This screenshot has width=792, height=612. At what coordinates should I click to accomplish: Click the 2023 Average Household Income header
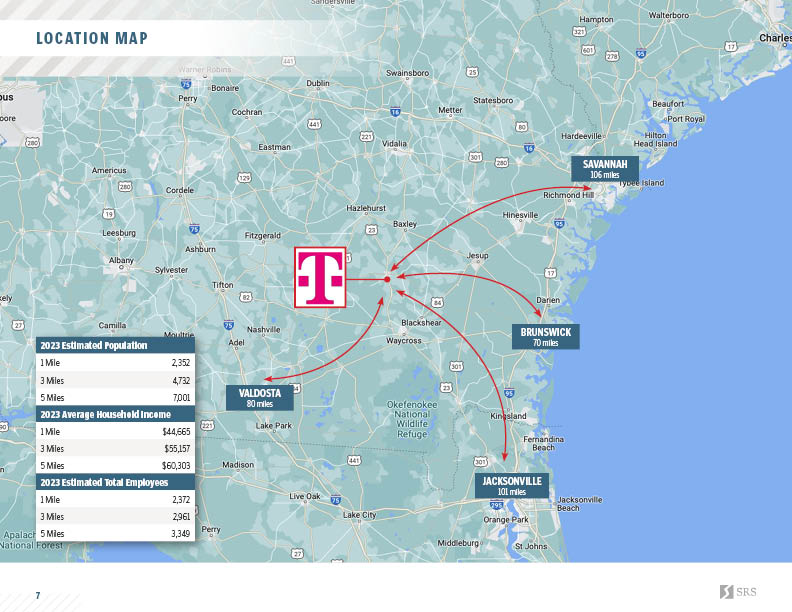pyautogui.click(x=116, y=414)
